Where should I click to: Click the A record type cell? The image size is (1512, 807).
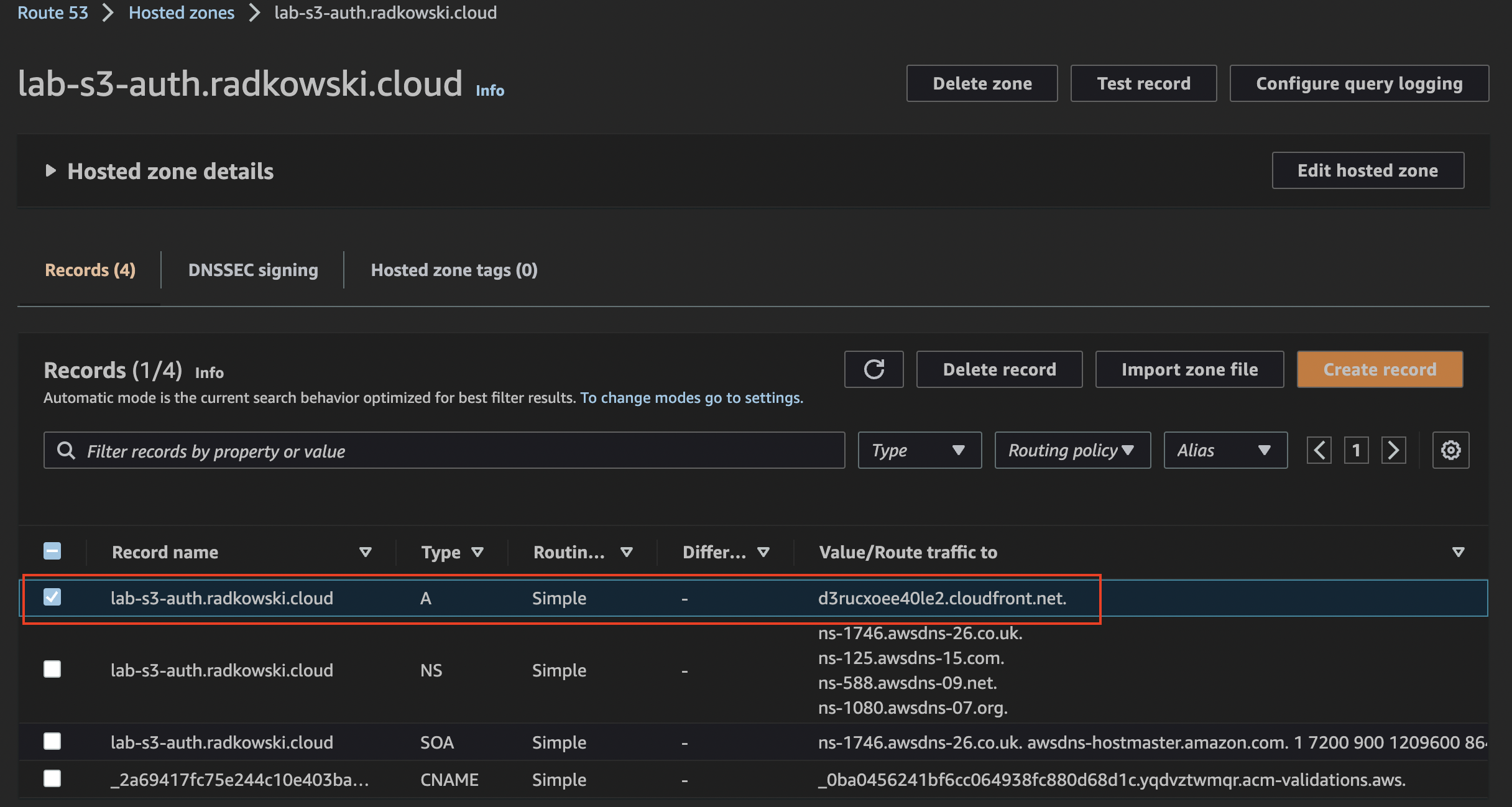426,598
